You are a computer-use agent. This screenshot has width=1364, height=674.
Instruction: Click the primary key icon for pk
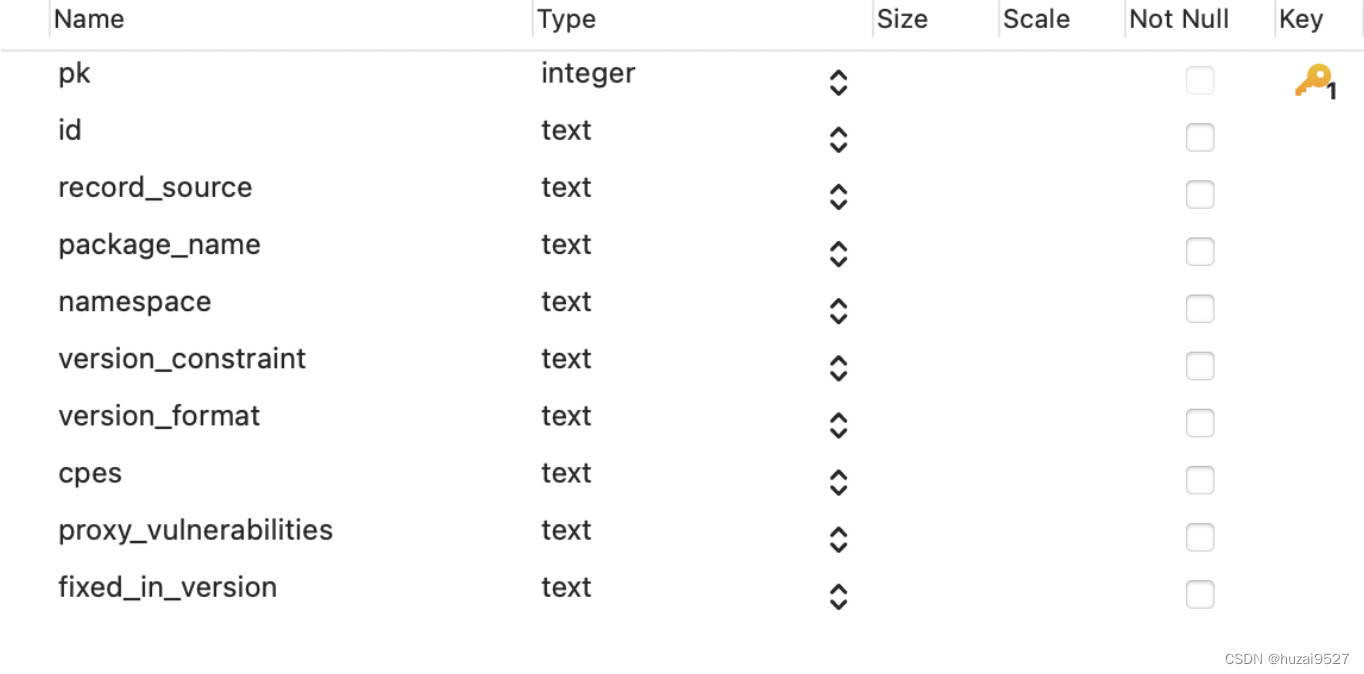tap(1315, 81)
